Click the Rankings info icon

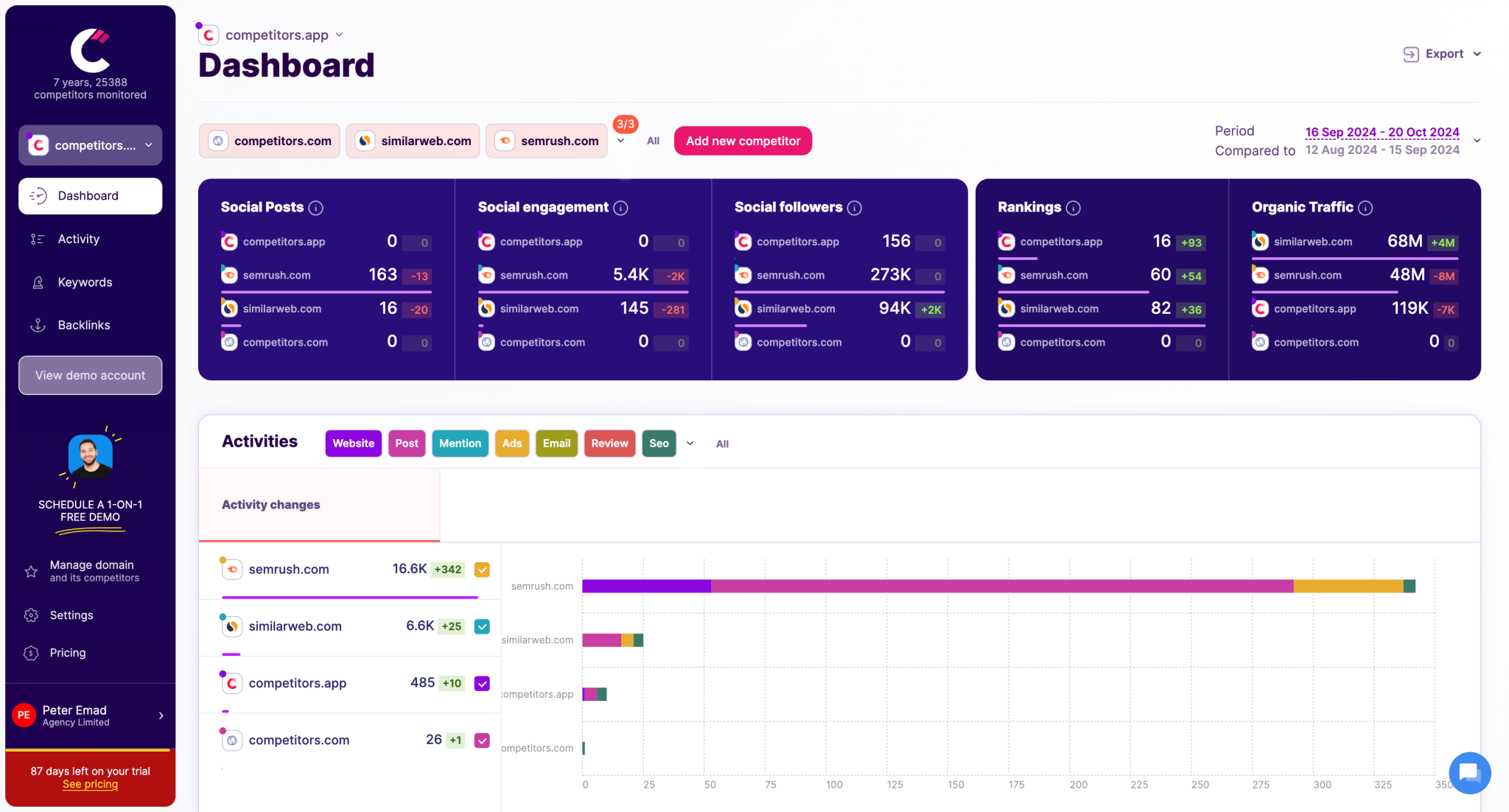1074,208
